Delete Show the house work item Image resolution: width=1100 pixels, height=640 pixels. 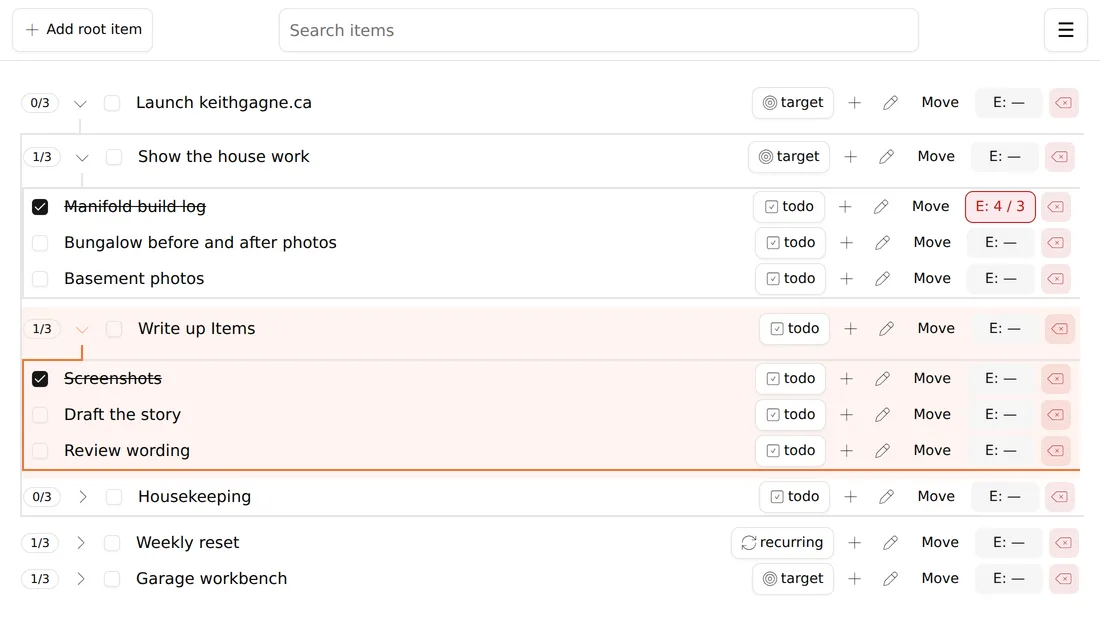(1059, 157)
